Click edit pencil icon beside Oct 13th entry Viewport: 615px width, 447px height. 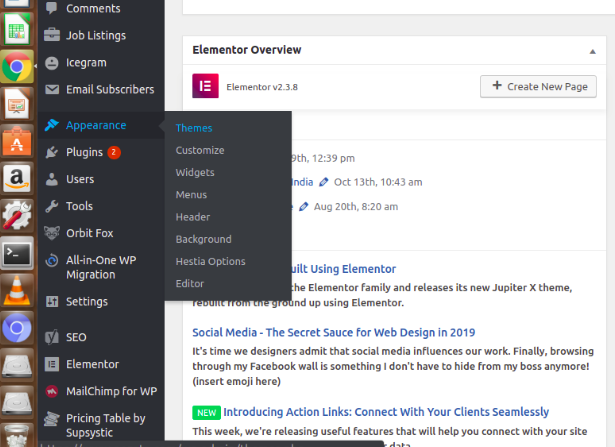tap(324, 182)
